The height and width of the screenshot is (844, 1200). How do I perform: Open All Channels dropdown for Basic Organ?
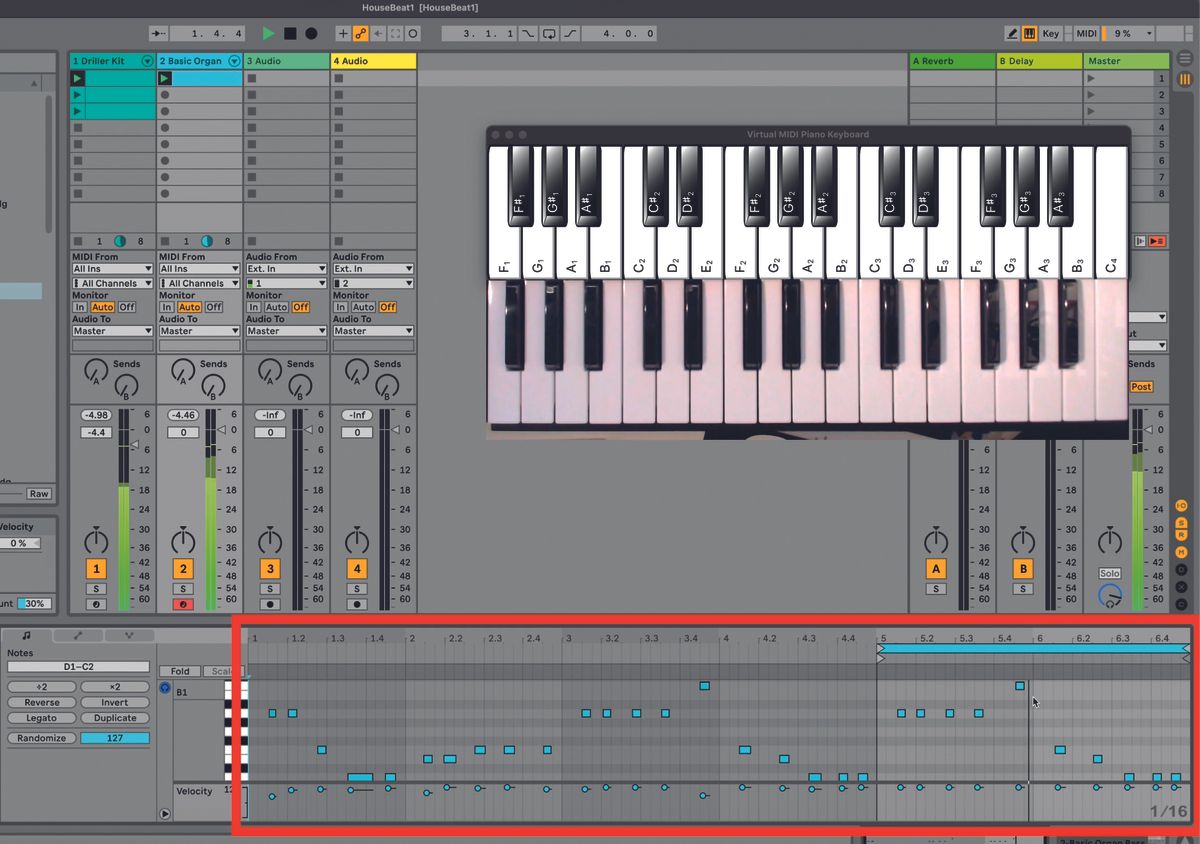click(x=199, y=283)
